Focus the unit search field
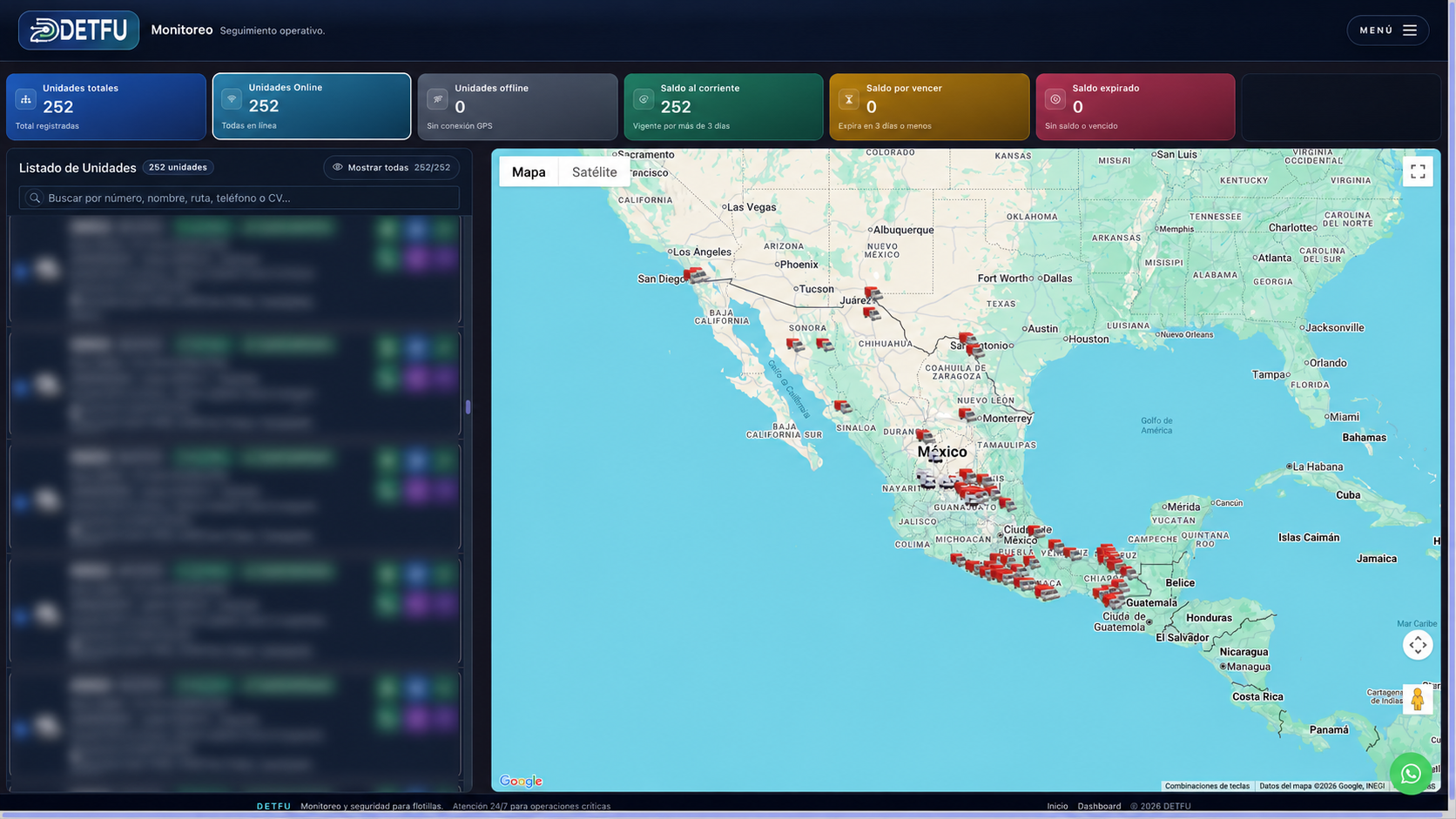The image size is (1456, 819). [239, 198]
